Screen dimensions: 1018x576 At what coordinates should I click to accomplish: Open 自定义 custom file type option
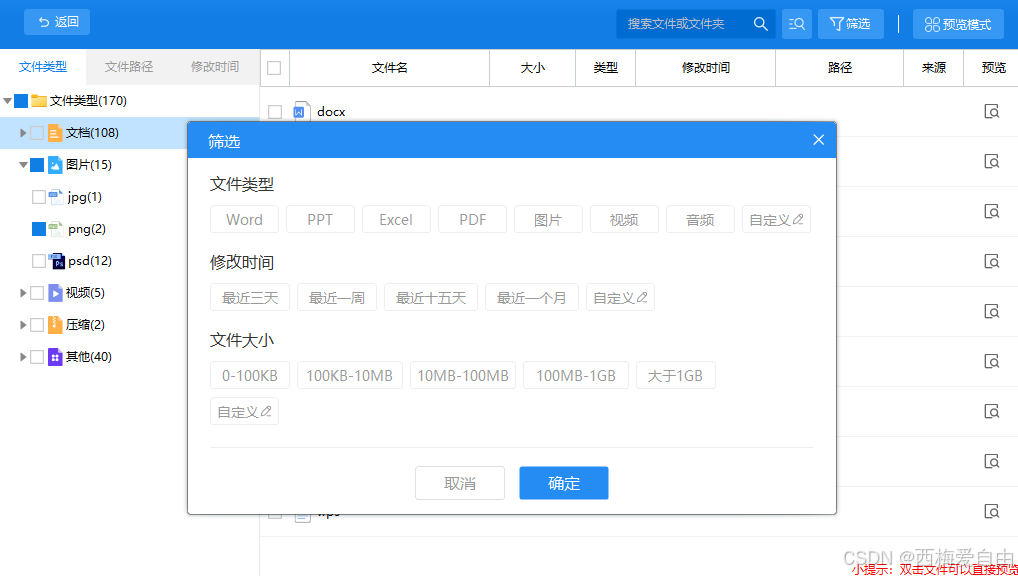tap(776, 219)
